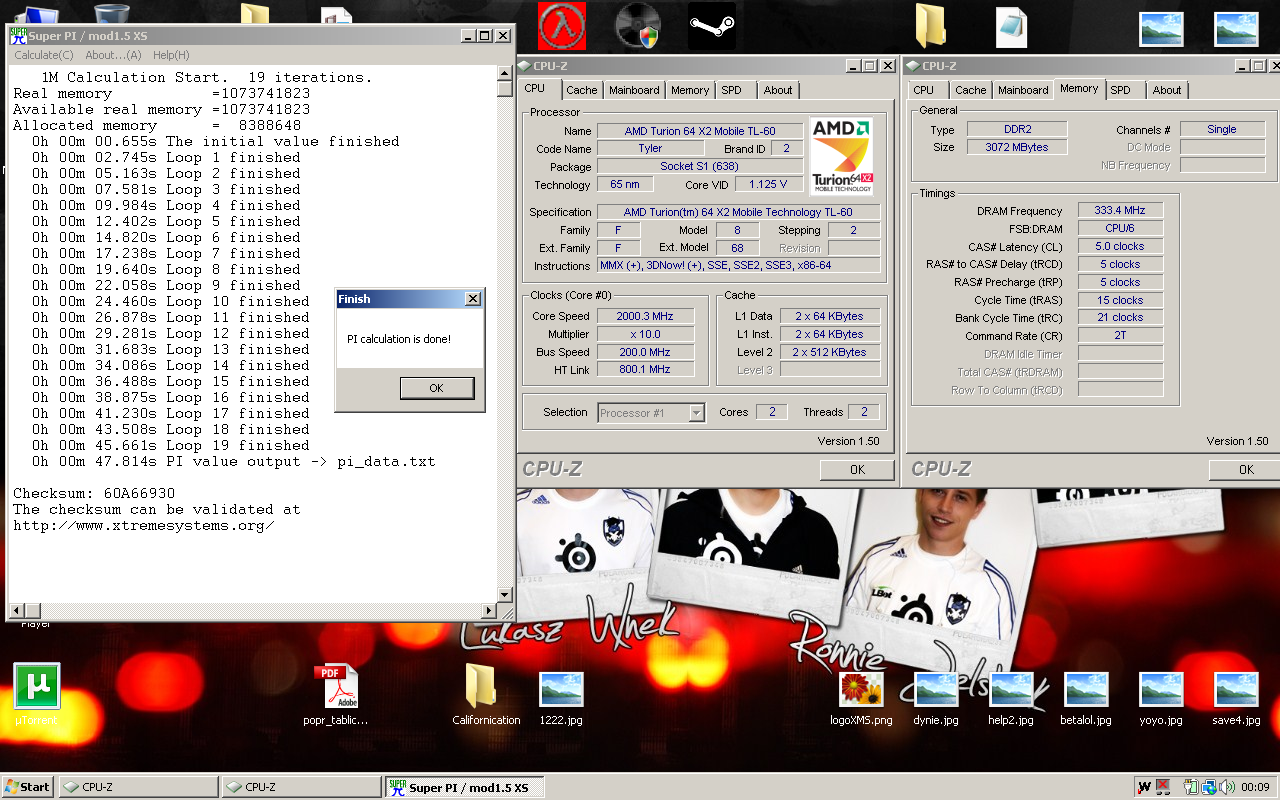Click OK in CPU-Z processor window
The width and height of the screenshot is (1280, 800).
(x=857, y=470)
